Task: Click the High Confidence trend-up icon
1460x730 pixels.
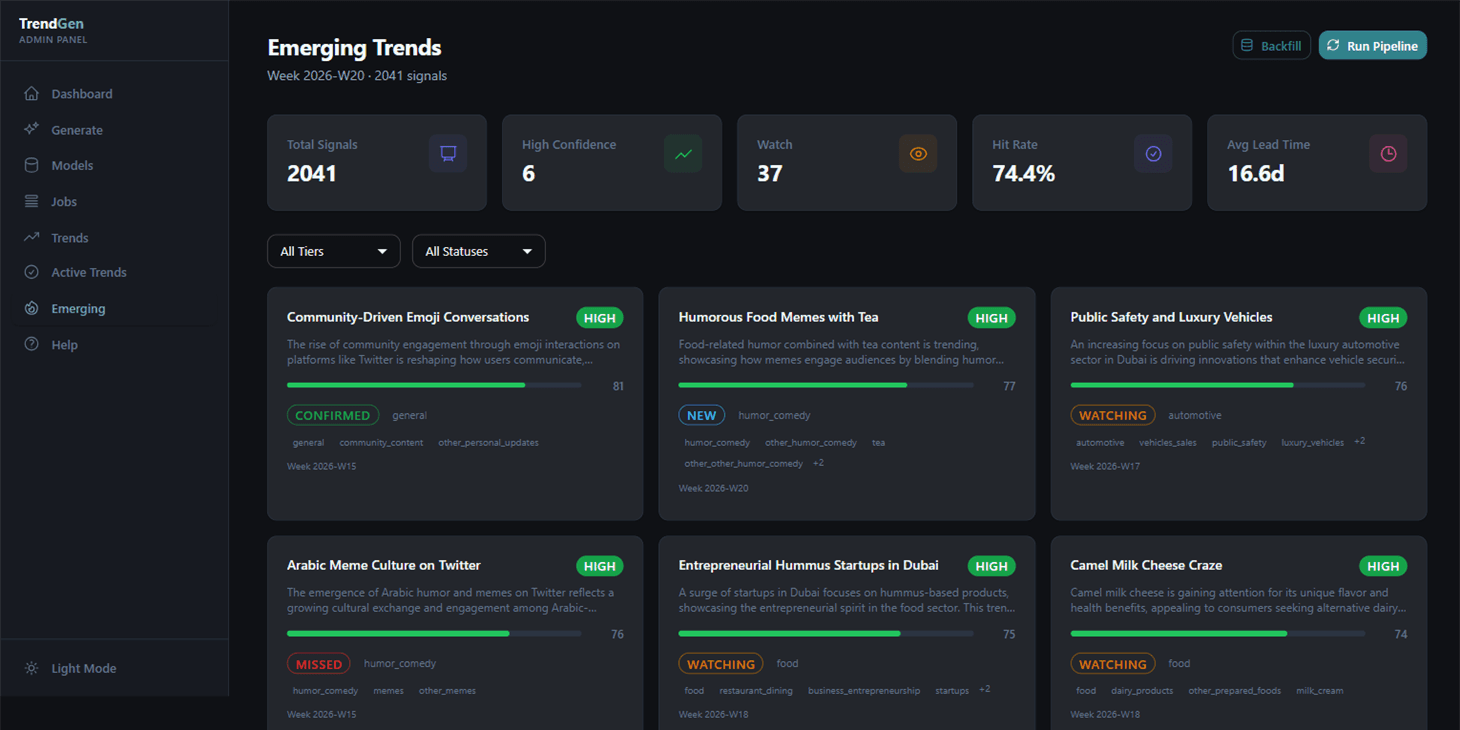Action: (683, 154)
